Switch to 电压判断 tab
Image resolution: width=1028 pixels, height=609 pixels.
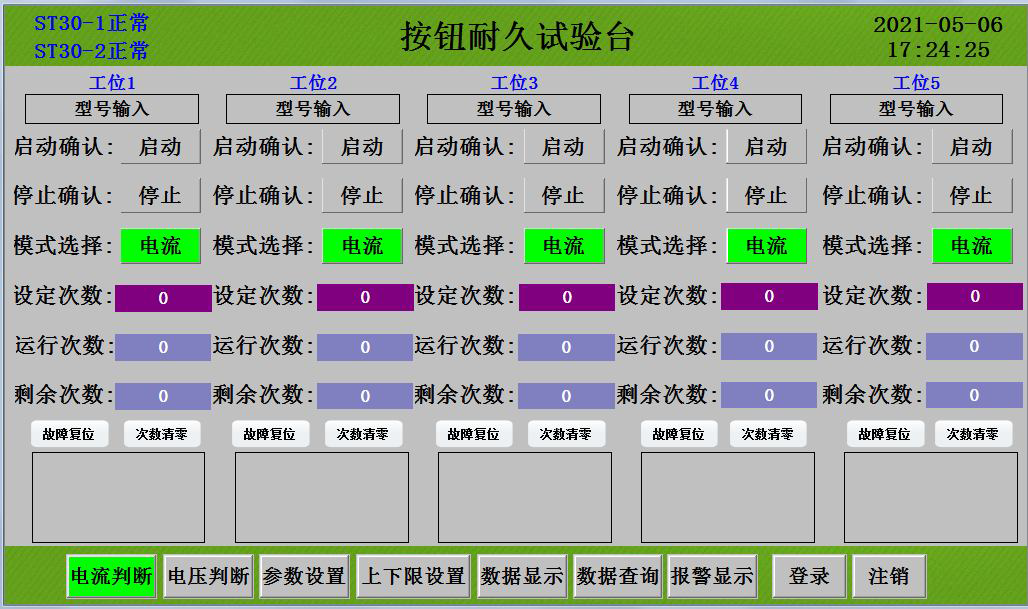pos(208,576)
